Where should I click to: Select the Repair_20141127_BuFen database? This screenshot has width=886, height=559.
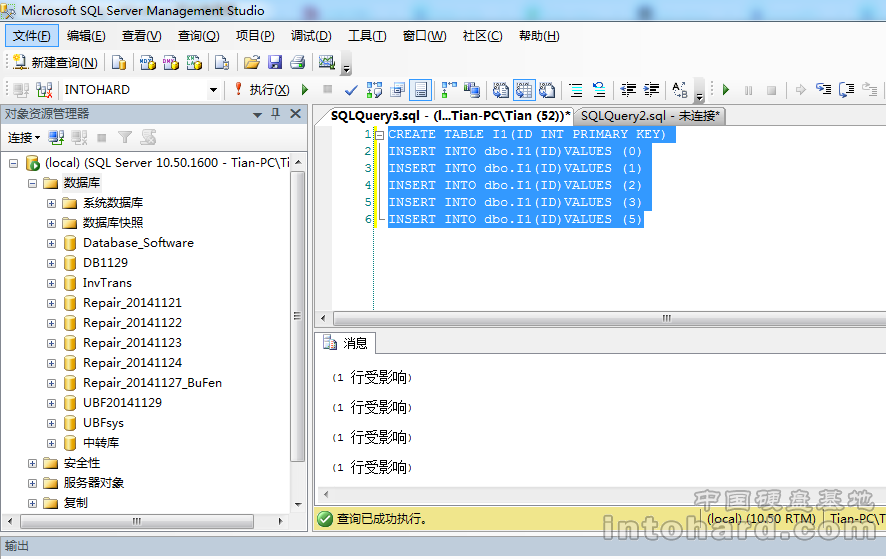click(x=152, y=383)
